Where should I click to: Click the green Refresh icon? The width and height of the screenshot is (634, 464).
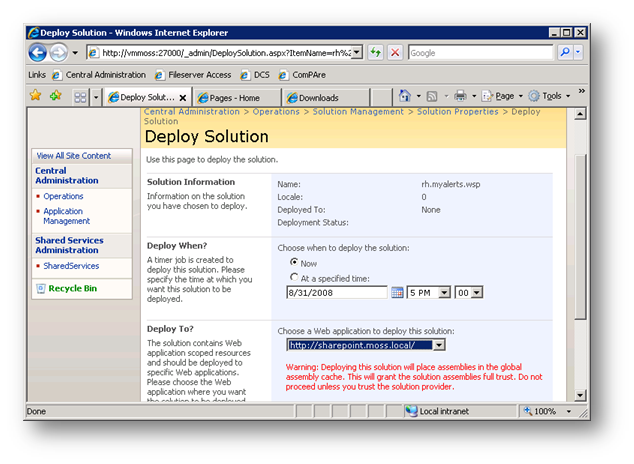pos(376,53)
